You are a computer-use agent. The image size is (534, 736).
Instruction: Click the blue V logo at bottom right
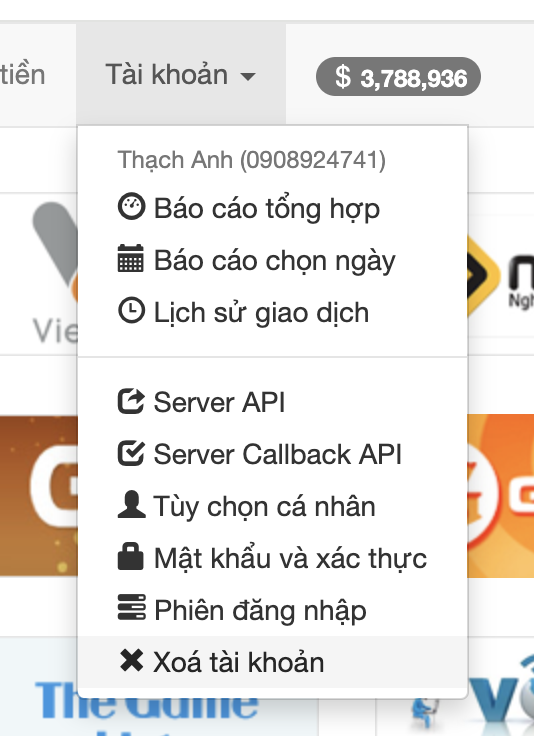click(502, 699)
